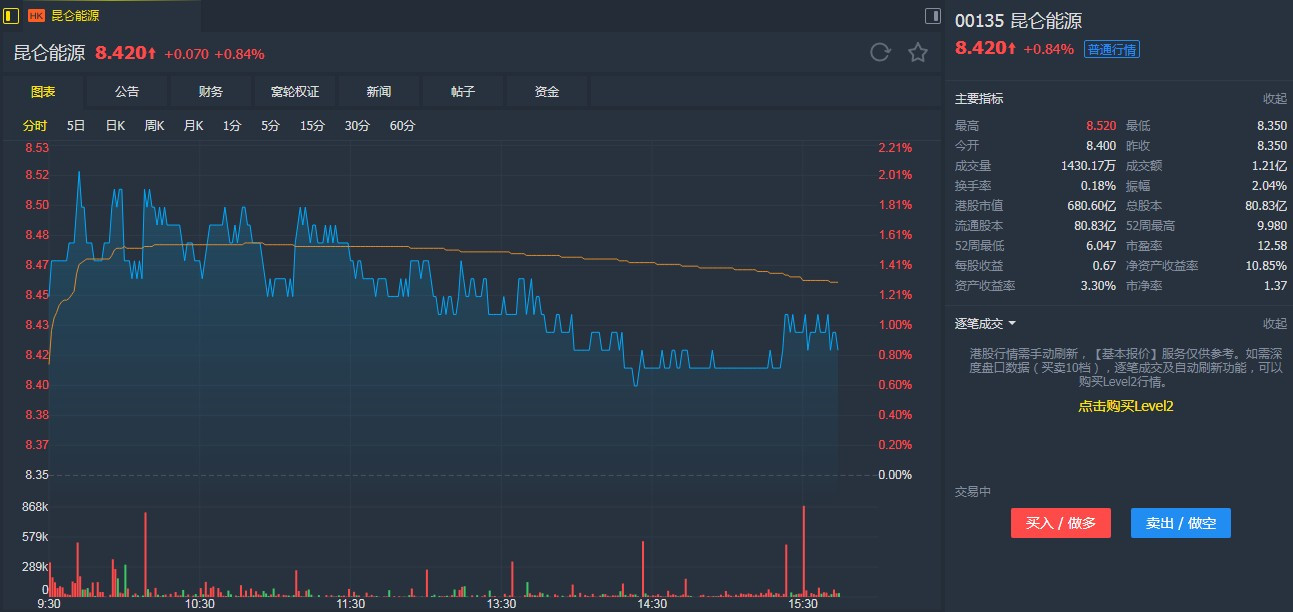Click the 每股收益 value 0.67
Screen dimensions: 1293x612
[x=1104, y=265]
